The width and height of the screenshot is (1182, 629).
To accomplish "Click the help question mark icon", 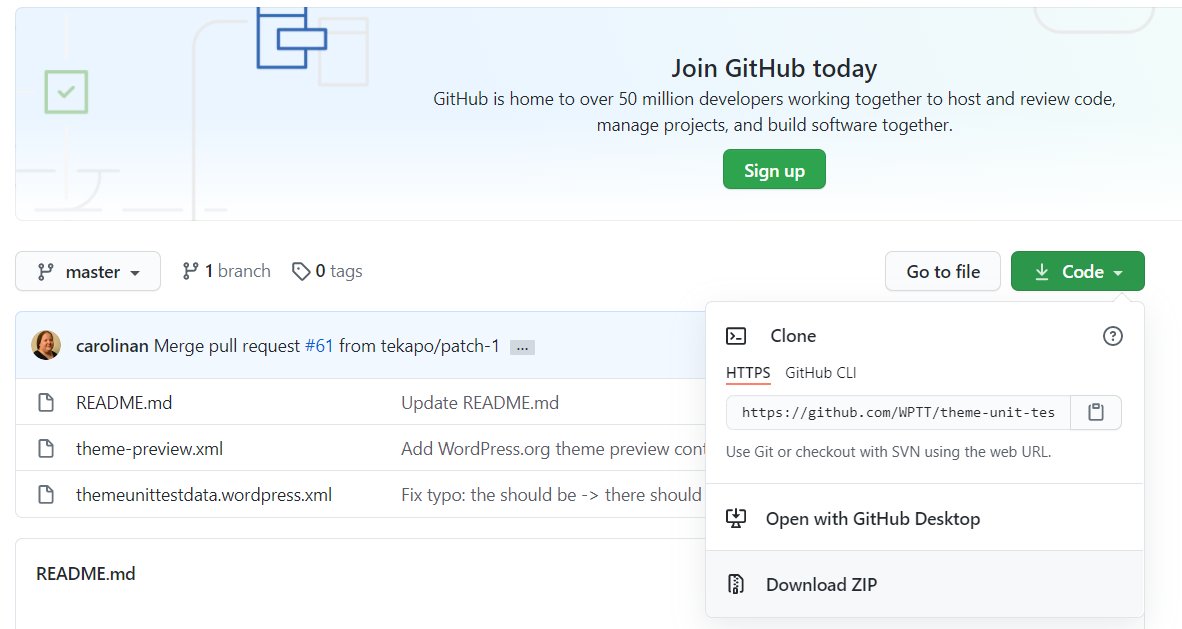I will click(1112, 336).
